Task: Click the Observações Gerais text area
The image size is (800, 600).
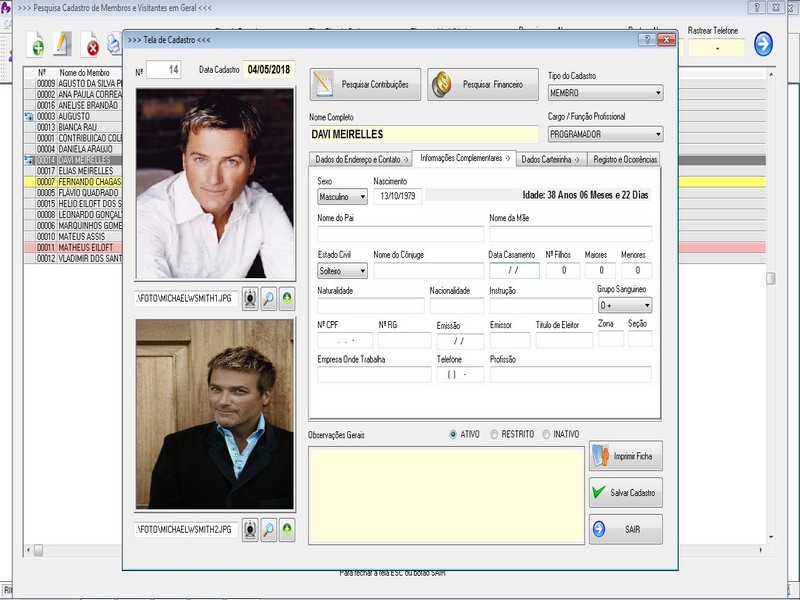Action: pyautogui.click(x=446, y=495)
